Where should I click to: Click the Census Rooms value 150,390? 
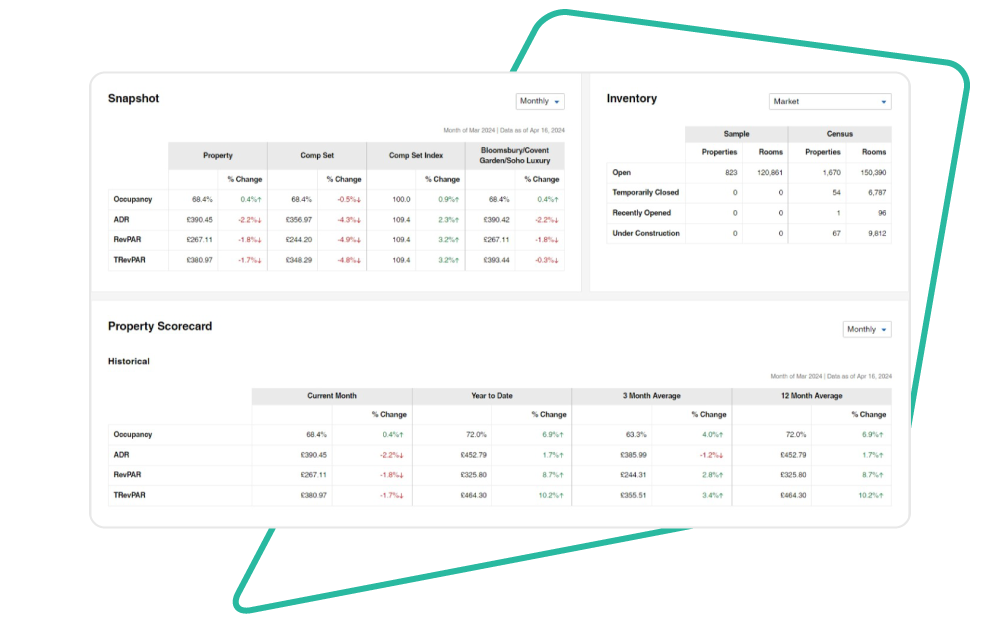tap(873, 172)
